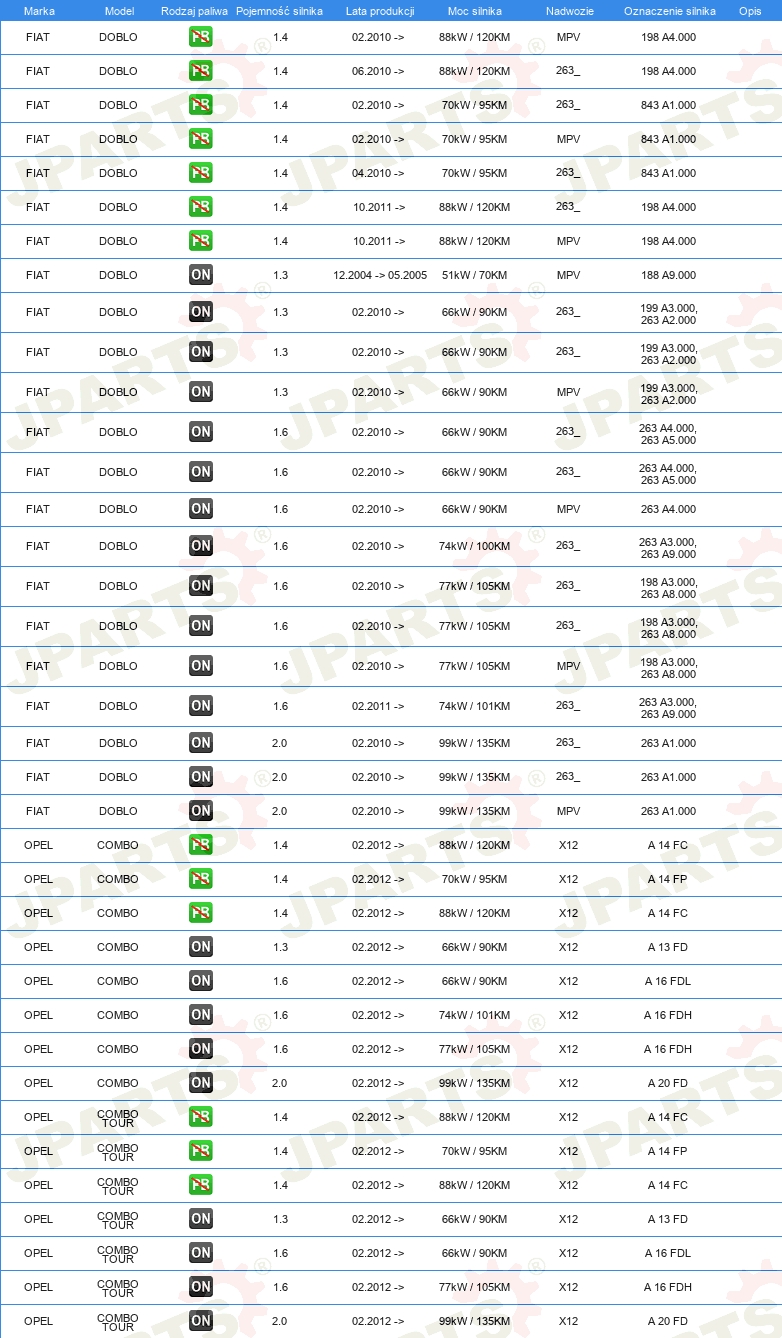Click COMBO TOUR model cell in A 20 FD row
This screenshot has height=1338, width=782.
(x=118, y=1321)
